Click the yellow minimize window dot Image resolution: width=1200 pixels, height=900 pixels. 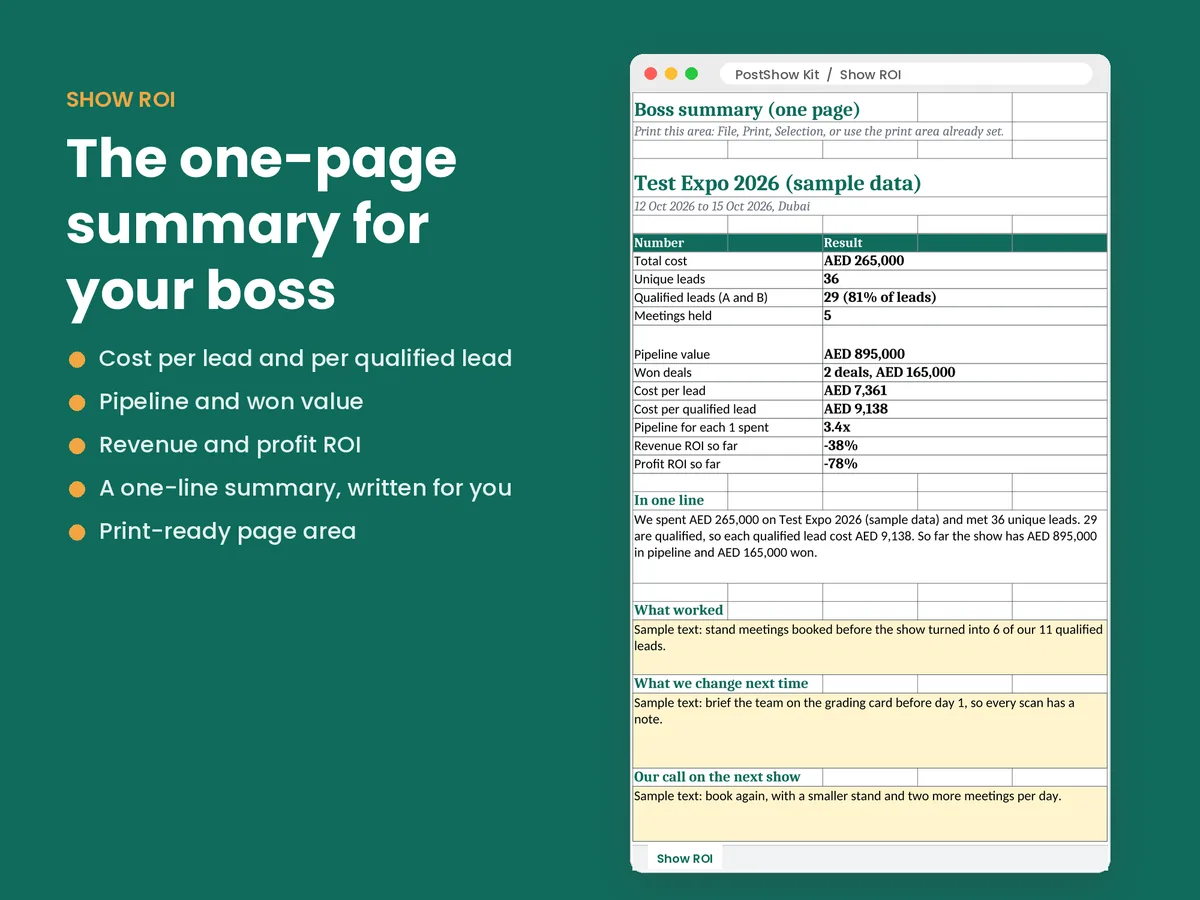pos(671,74)
